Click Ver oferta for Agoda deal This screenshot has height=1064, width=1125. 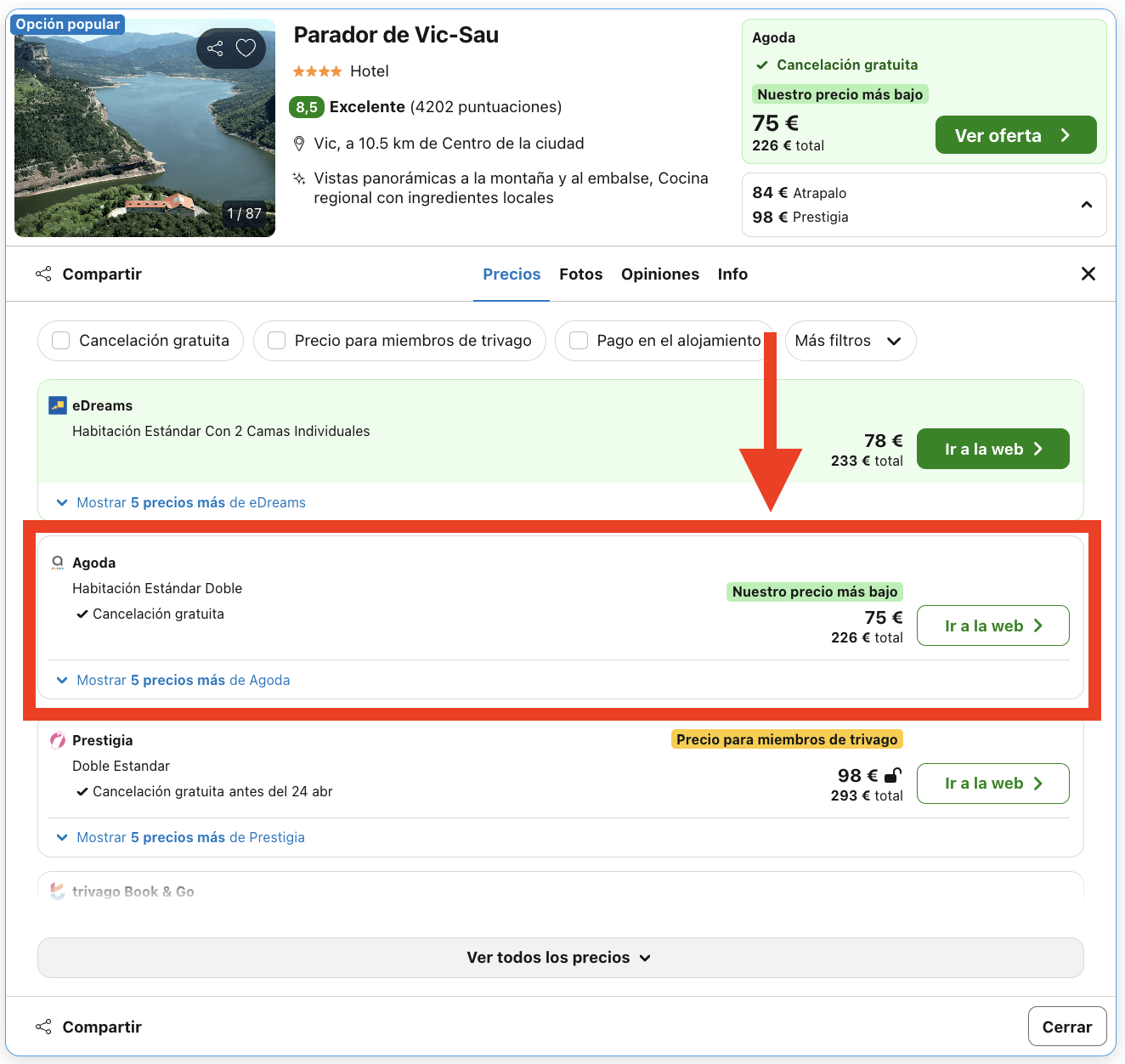(1016, 135)
